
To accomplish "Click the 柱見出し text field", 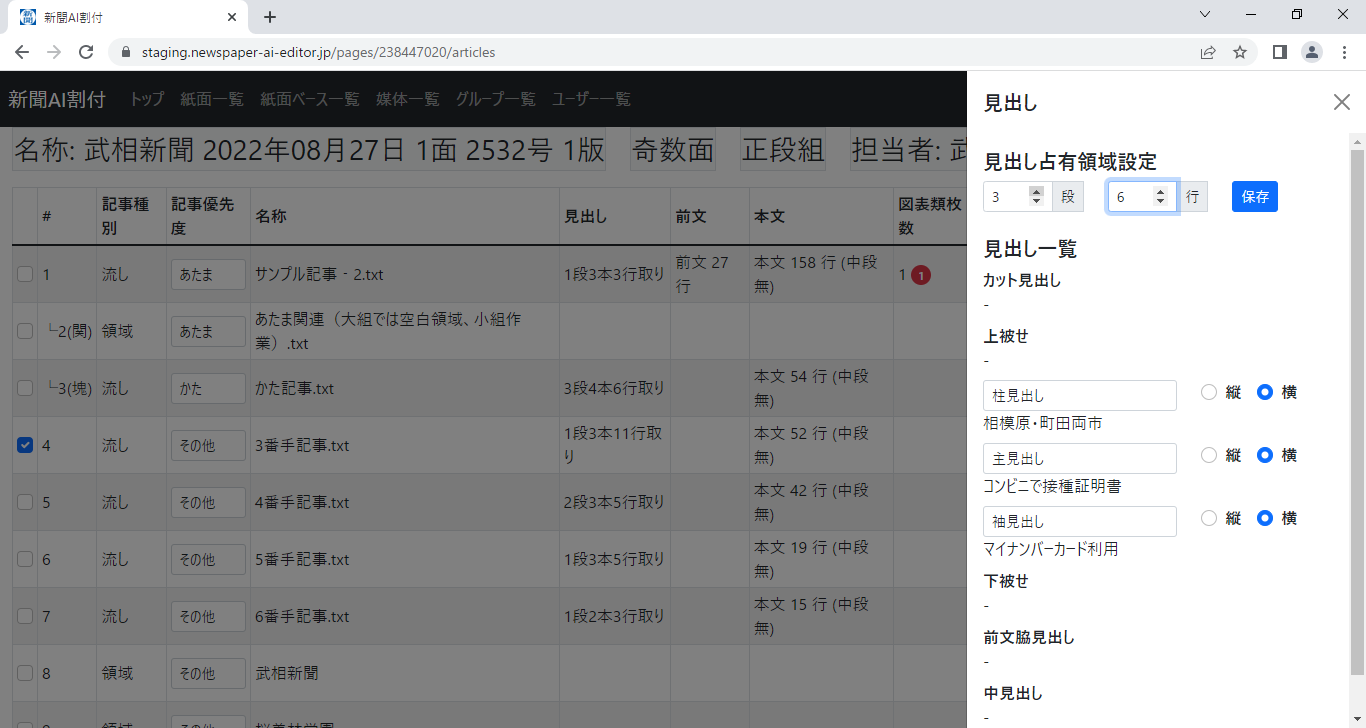I will (x=1080, y=395).
